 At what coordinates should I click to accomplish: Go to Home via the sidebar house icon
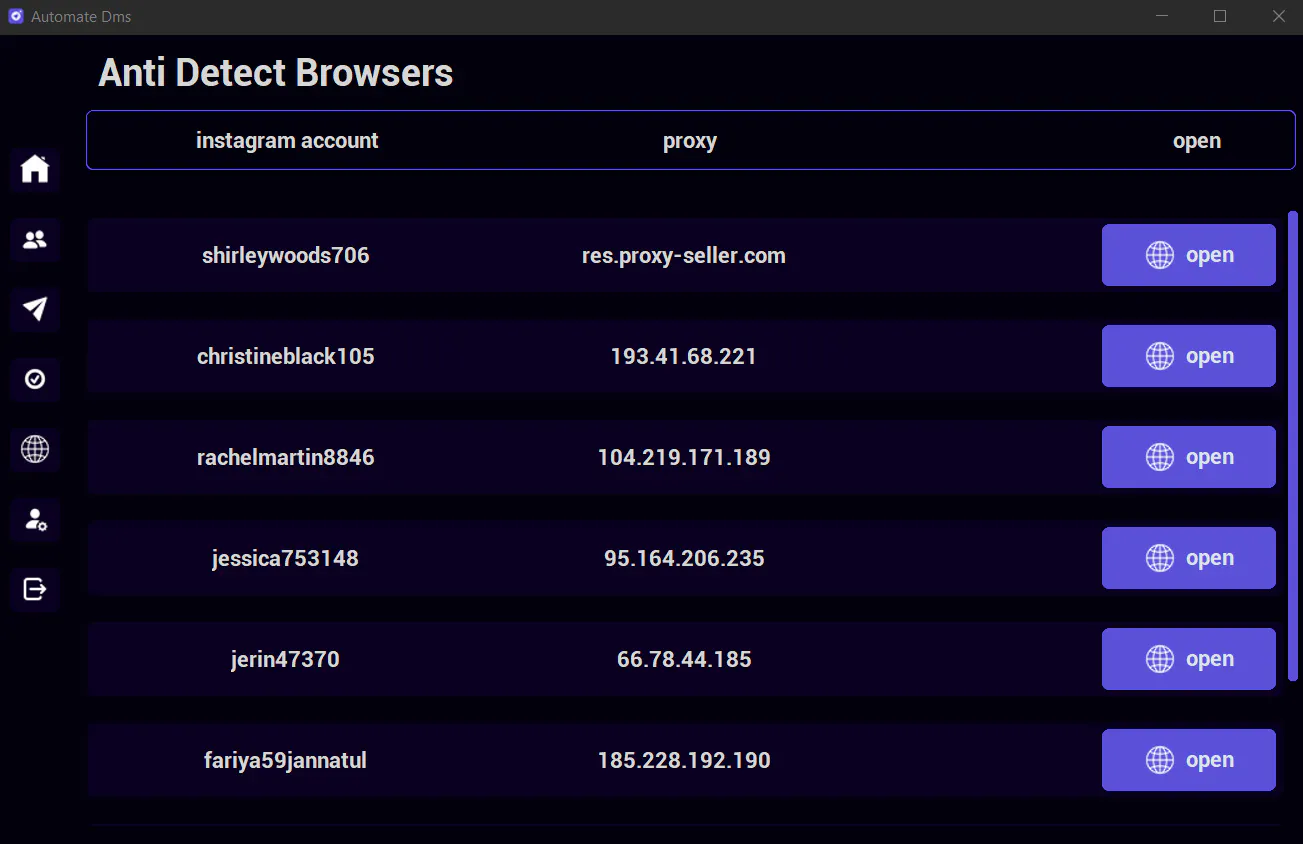coord(35,169)
